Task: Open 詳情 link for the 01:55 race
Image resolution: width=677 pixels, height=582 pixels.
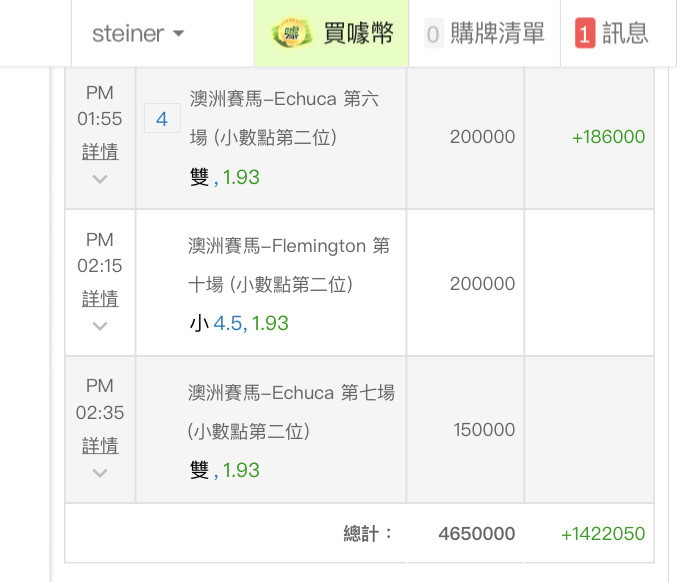Action: tap(100, 152)
